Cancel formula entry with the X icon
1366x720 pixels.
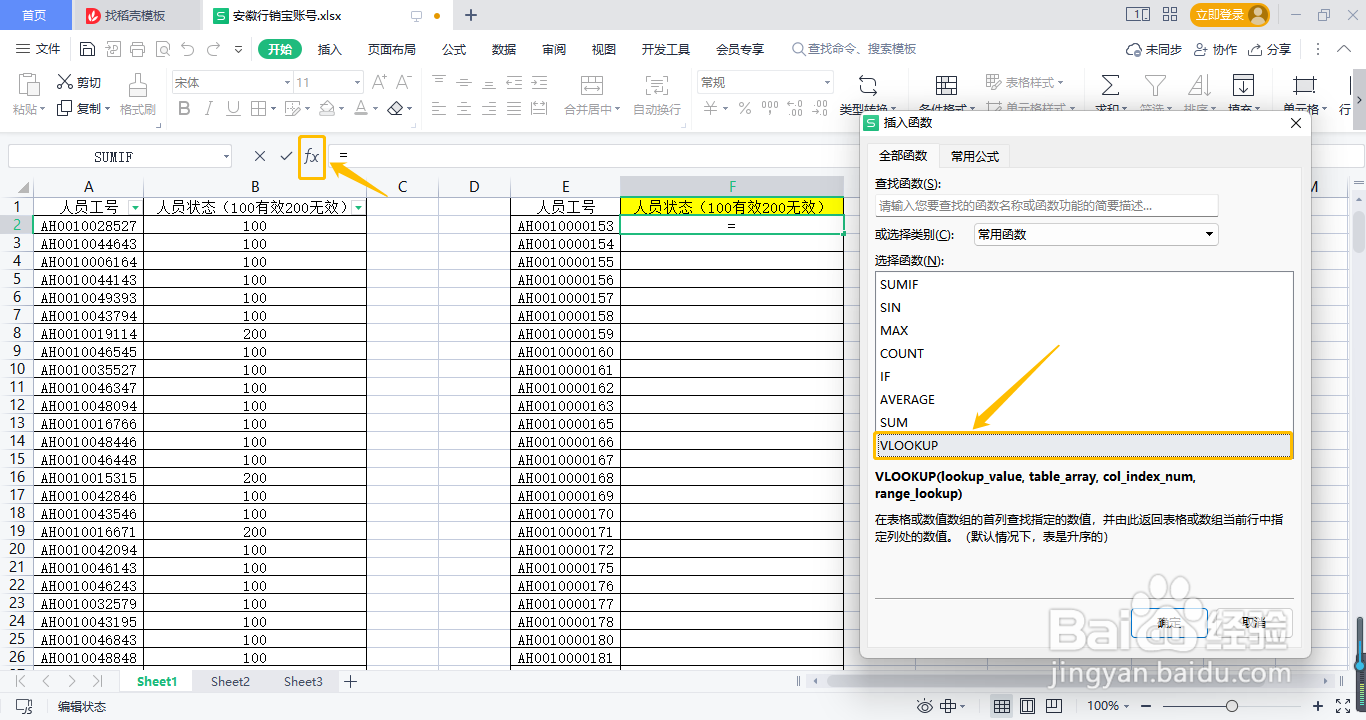[x=260, y=156]
